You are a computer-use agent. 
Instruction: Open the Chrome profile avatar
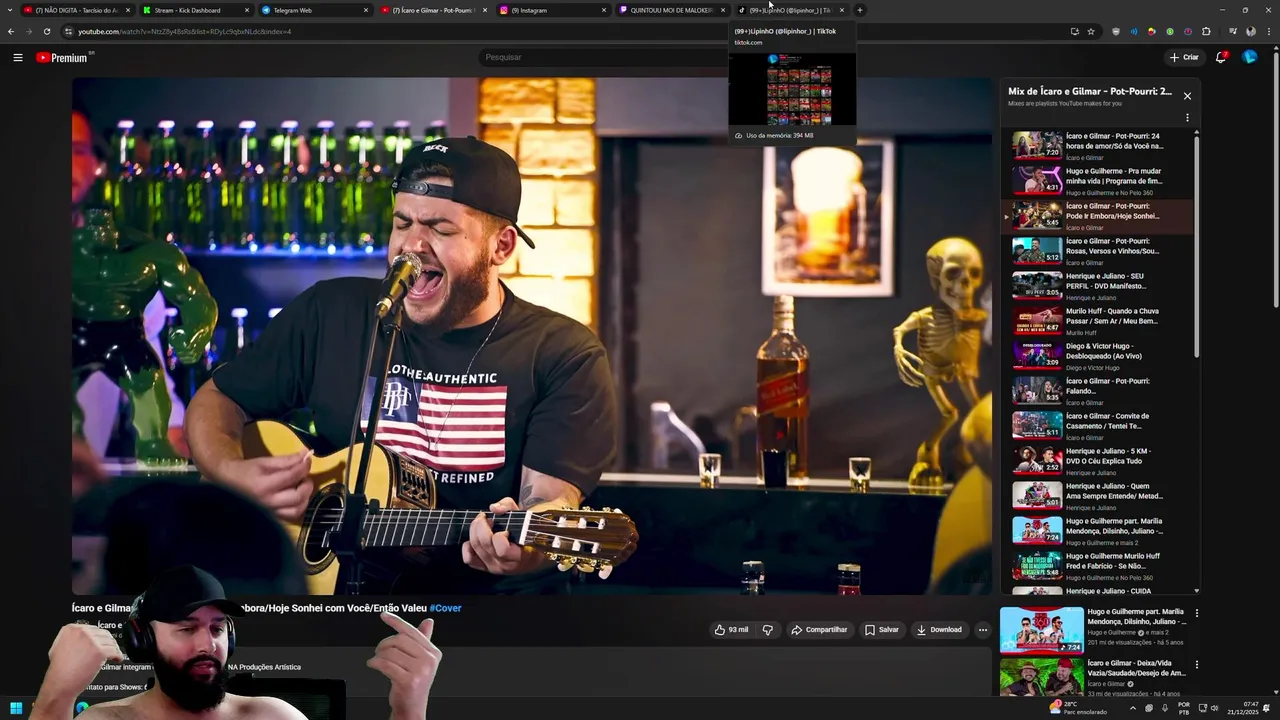tap(1250, 31)
